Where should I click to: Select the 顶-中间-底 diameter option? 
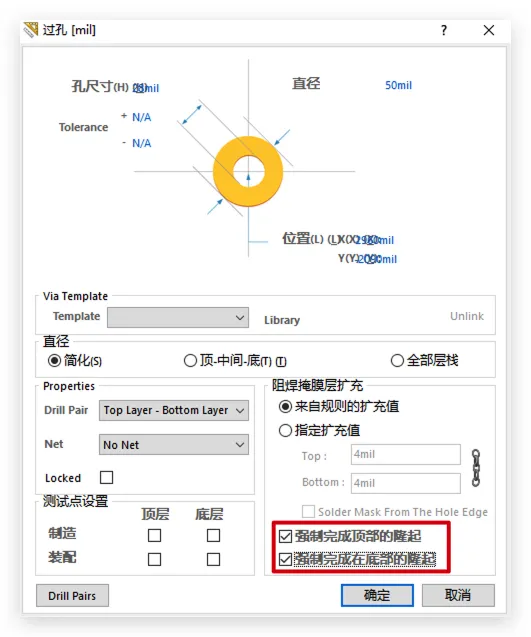(x=190, y=360)
